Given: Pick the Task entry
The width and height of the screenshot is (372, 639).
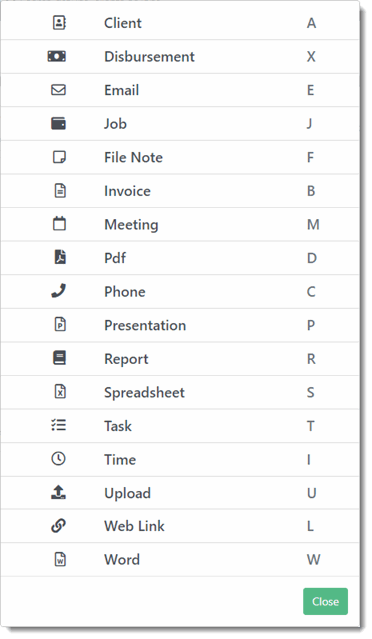Looking at the screenshot, I should point(180,426).
